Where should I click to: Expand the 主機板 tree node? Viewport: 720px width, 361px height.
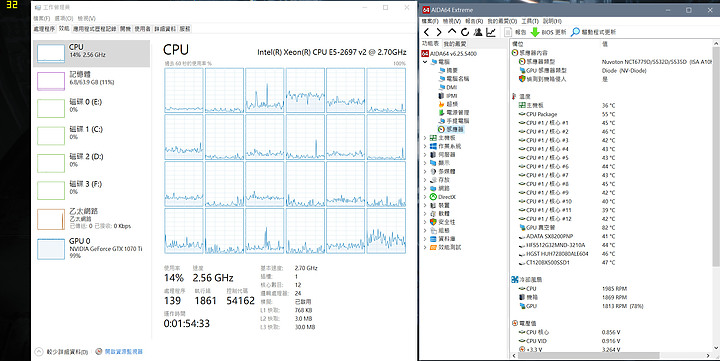point(425,138)
